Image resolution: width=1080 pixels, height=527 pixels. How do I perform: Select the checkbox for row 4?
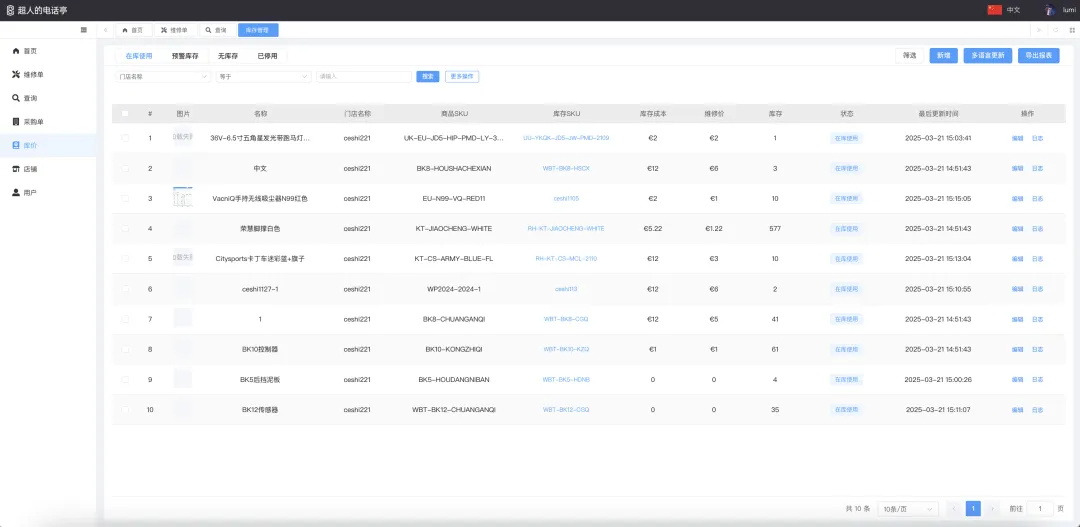pos(125,229)
